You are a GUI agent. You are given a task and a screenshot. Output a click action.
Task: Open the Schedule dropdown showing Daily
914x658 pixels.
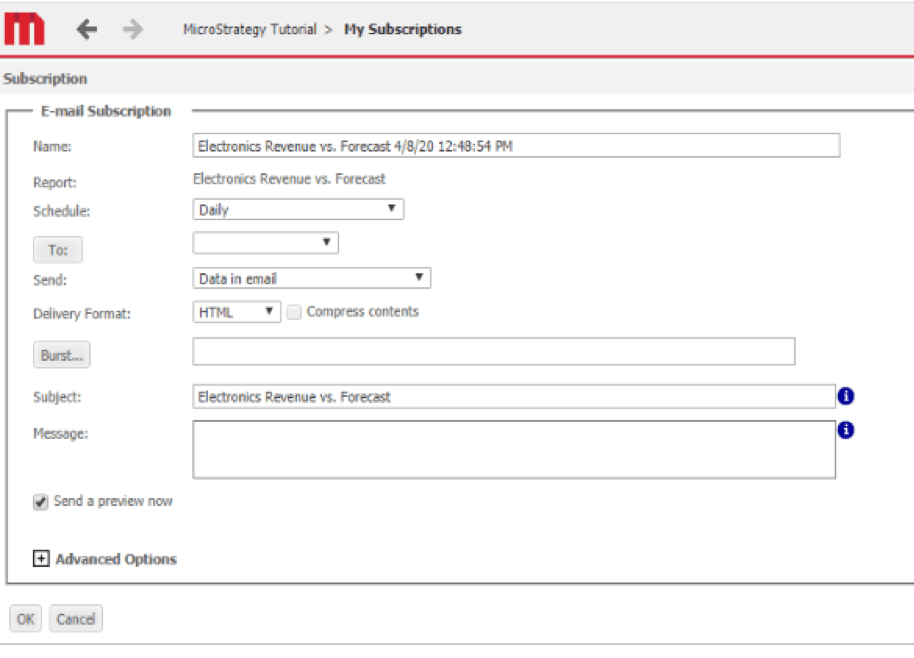297,210
